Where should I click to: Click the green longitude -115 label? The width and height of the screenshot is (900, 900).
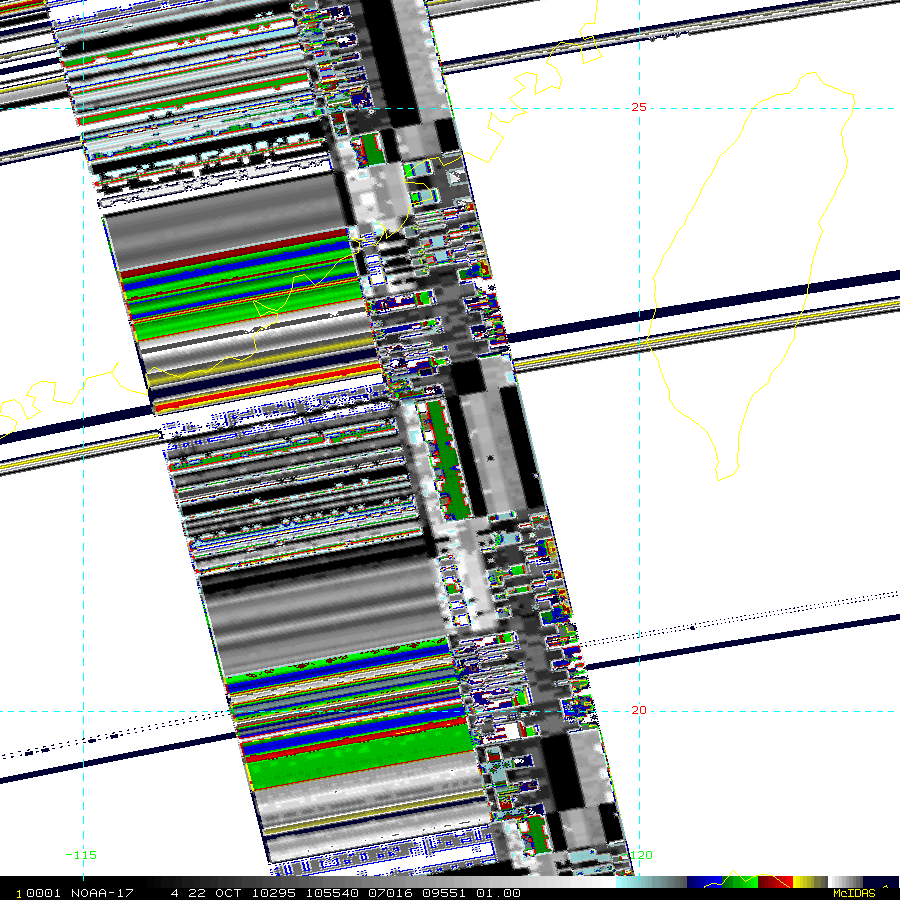(81, 855)
